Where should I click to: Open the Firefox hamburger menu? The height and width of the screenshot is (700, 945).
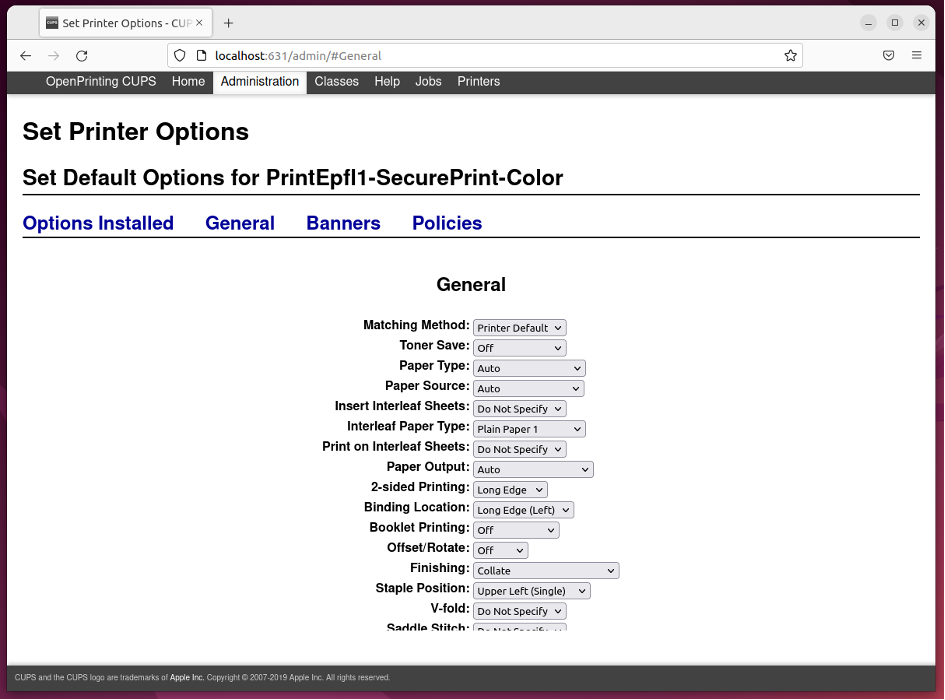pos(916,56)
